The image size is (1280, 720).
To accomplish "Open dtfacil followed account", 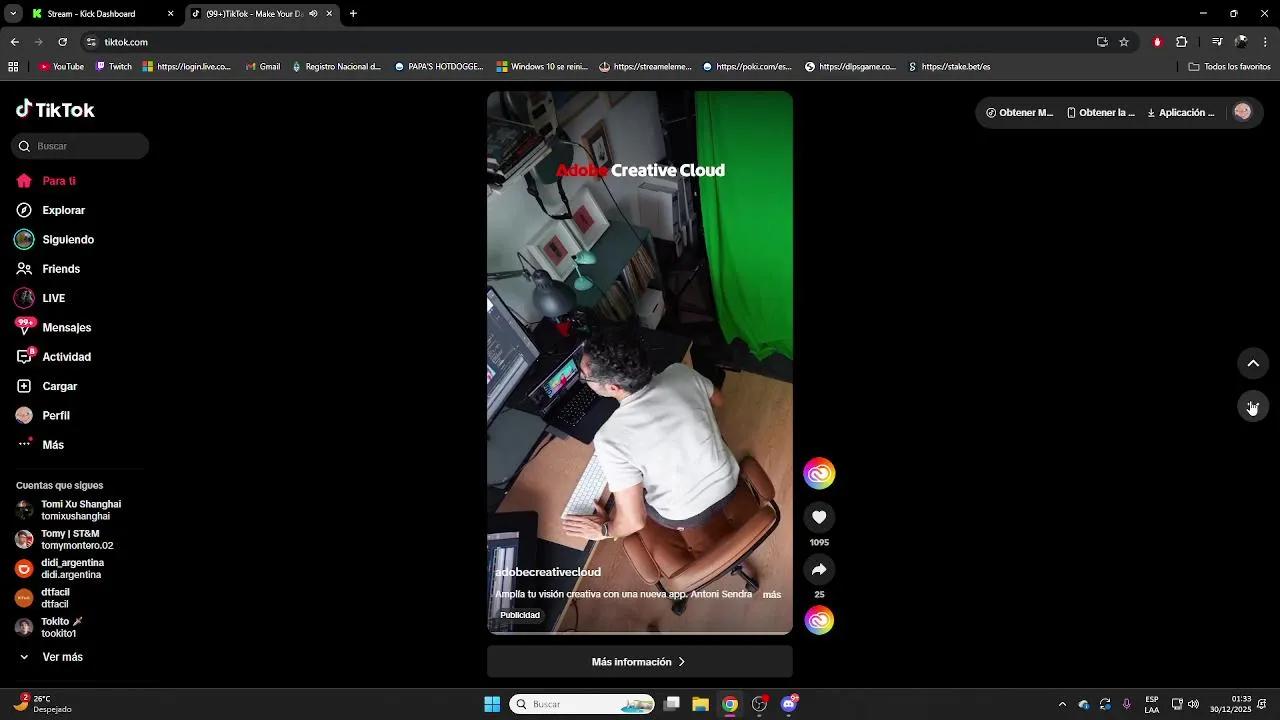I will [42, 598].
